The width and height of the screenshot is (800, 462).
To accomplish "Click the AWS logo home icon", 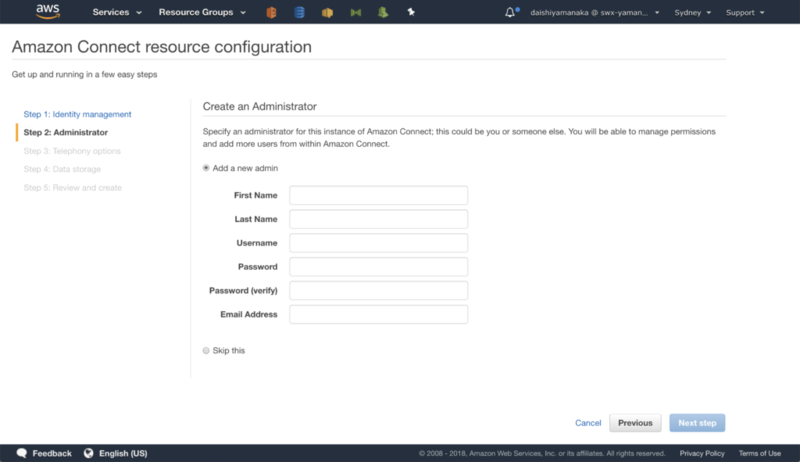I will (48, 11).
